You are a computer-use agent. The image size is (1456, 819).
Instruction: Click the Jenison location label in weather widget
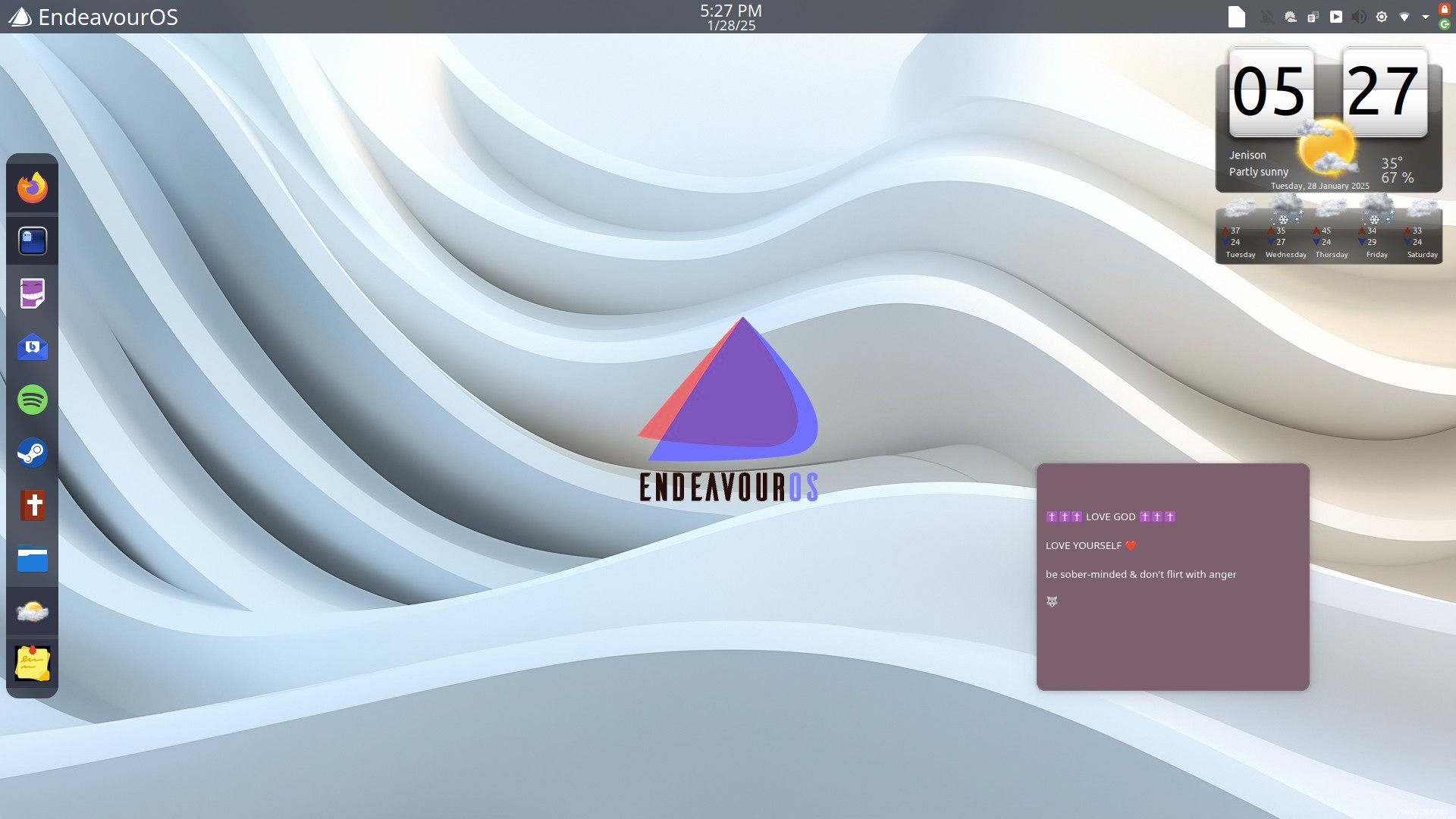coord(1247,155)
